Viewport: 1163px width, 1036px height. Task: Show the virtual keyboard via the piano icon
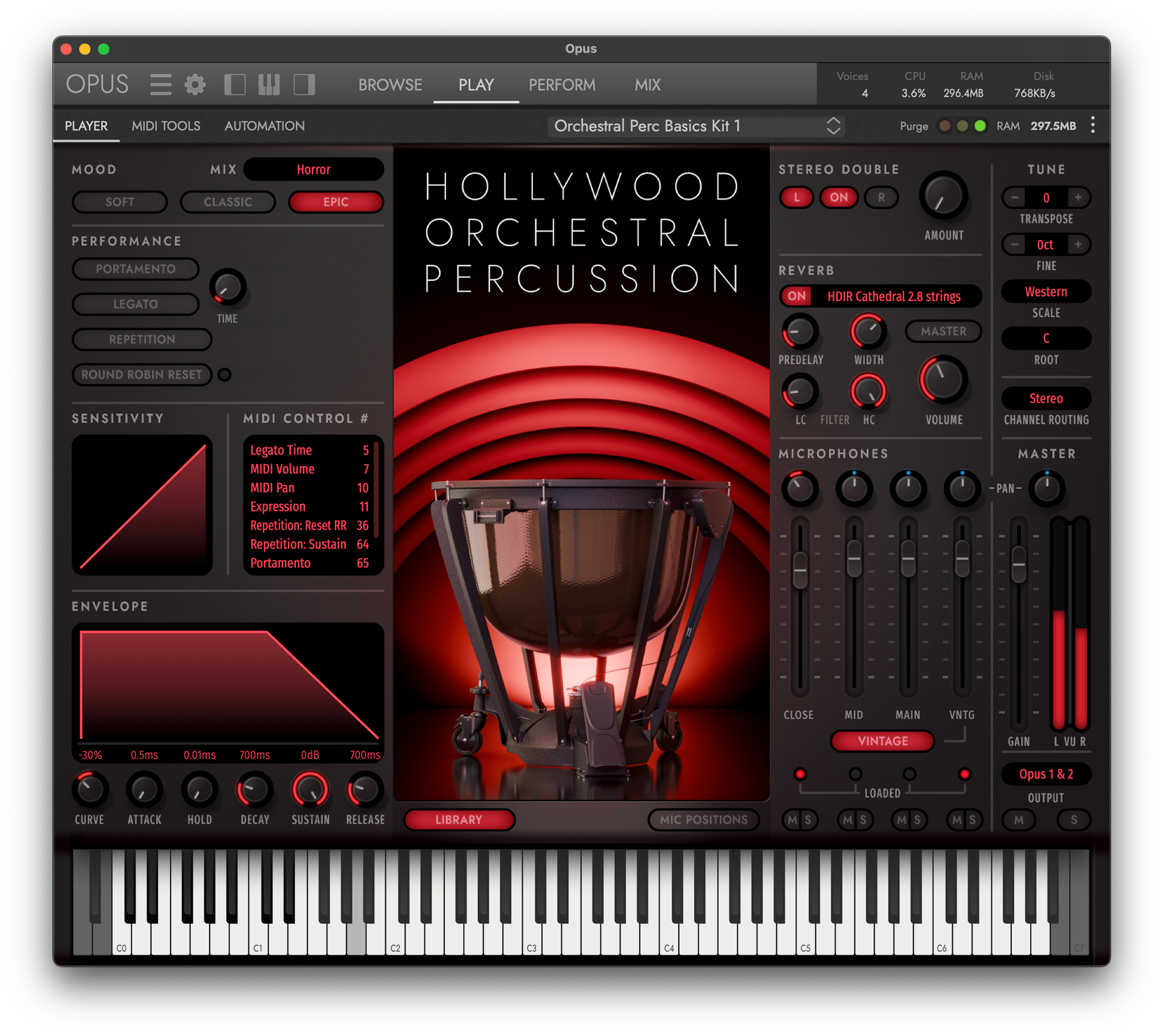click(x=270, y=84)
